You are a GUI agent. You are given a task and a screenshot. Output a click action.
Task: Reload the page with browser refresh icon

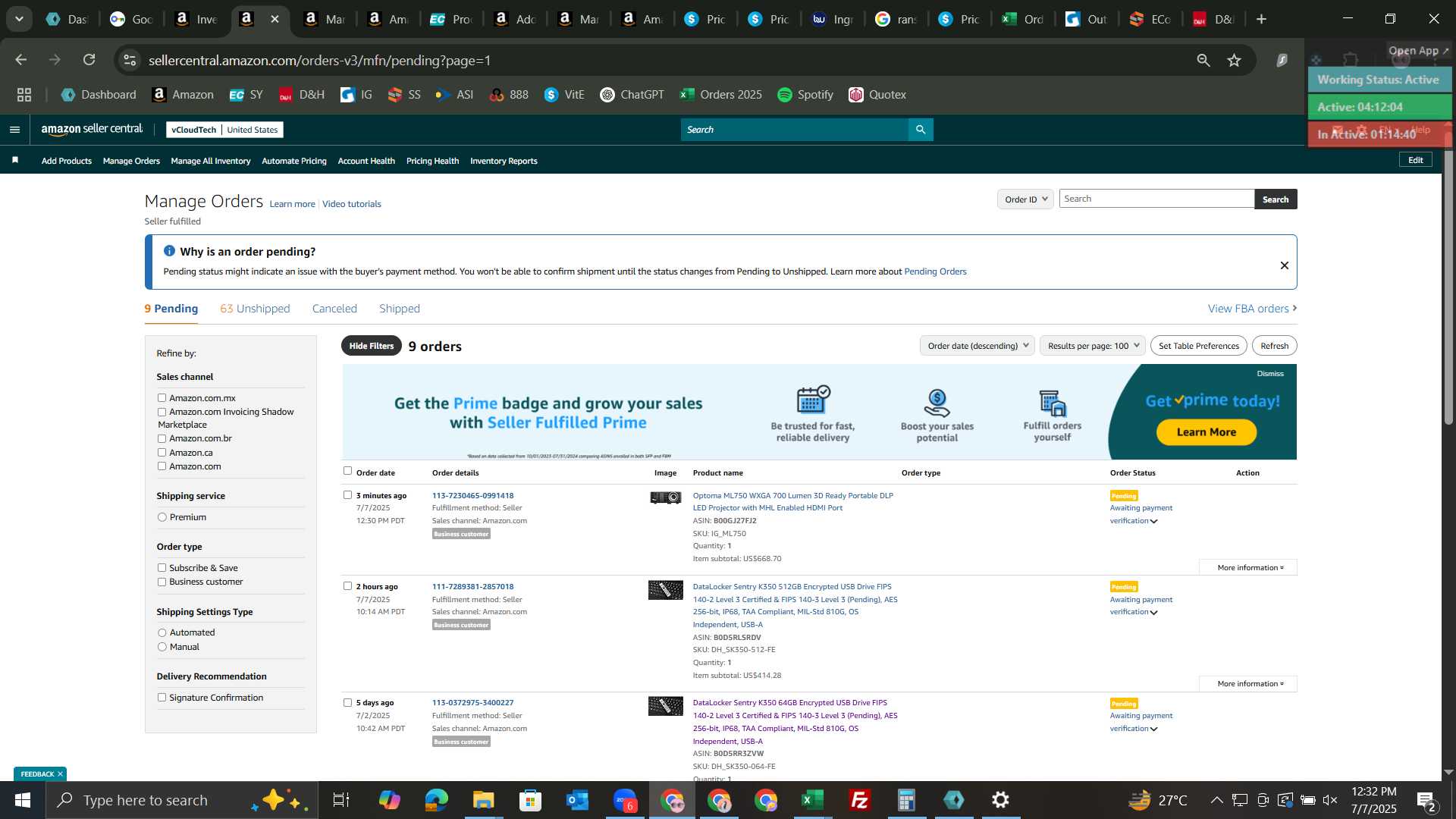point(89,60)
